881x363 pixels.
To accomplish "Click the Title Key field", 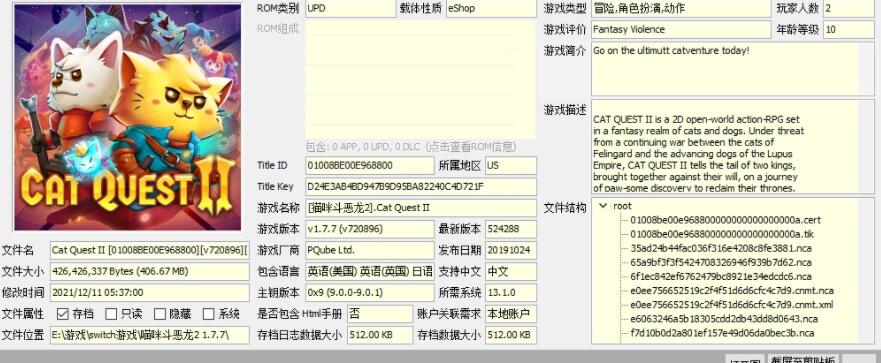I will coord(421,187).
